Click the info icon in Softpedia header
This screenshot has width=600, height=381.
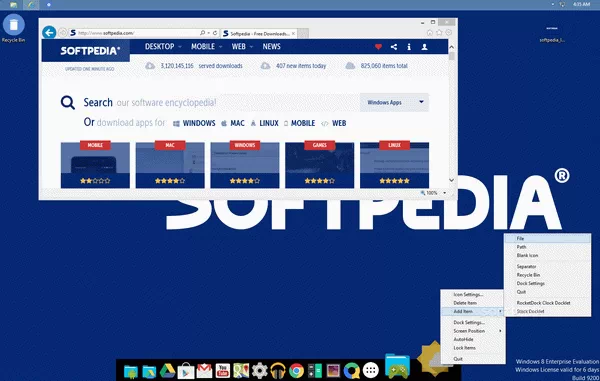409,47
